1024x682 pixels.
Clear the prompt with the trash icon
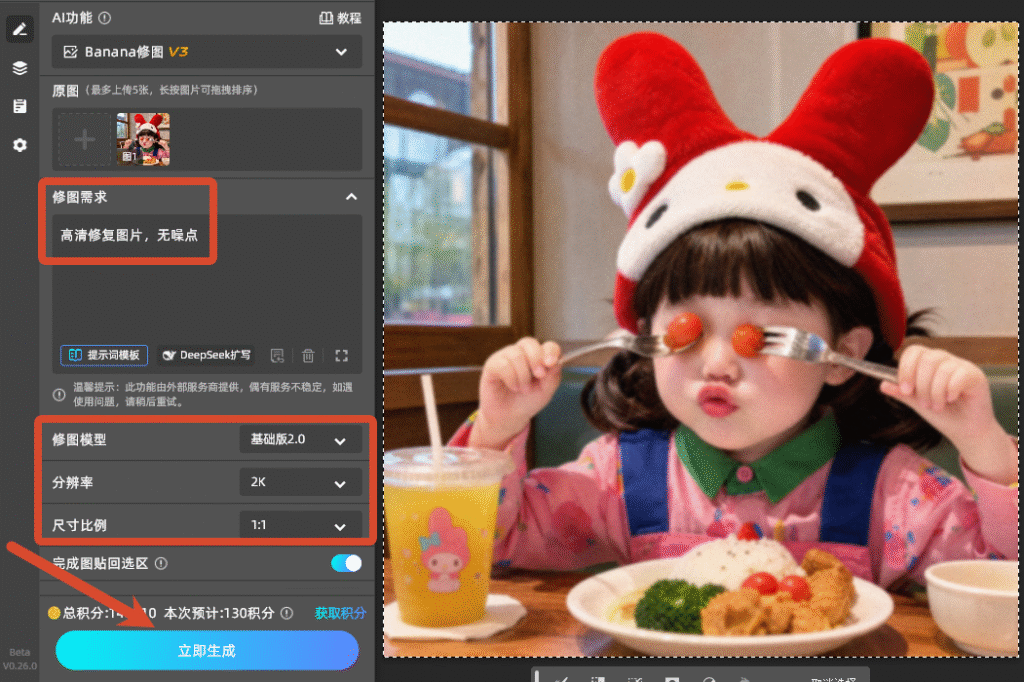click(308, 355)
